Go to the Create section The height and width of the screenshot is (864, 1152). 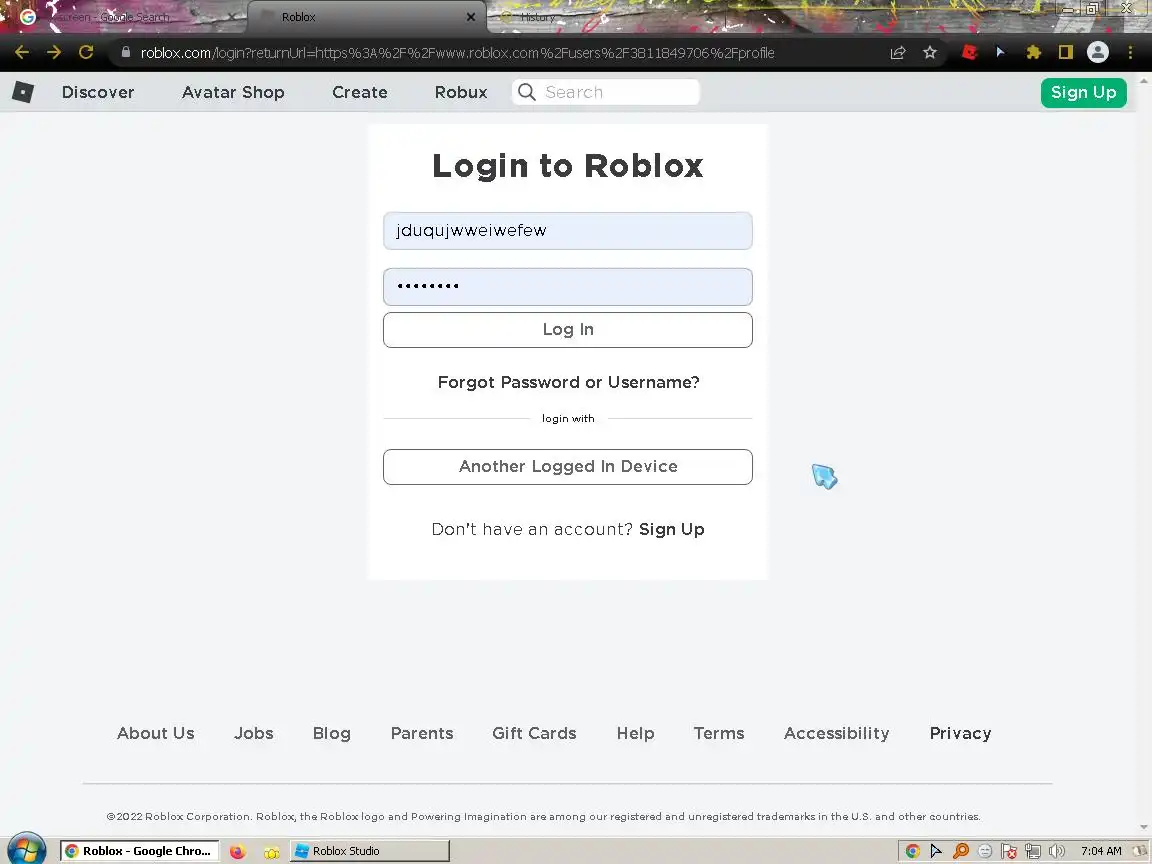(x=359, y=92)
